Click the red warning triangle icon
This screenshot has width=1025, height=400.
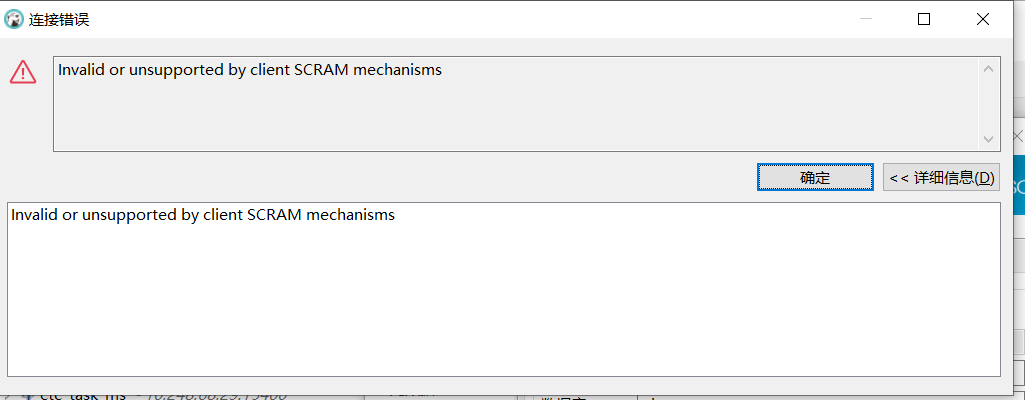[23, 72]
